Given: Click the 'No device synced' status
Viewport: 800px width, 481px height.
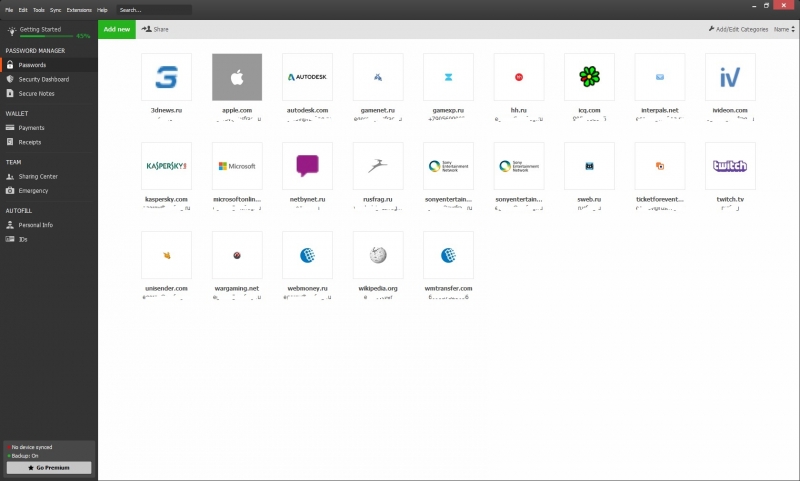Looking at the screenshot, I should (x=32, y=447).
